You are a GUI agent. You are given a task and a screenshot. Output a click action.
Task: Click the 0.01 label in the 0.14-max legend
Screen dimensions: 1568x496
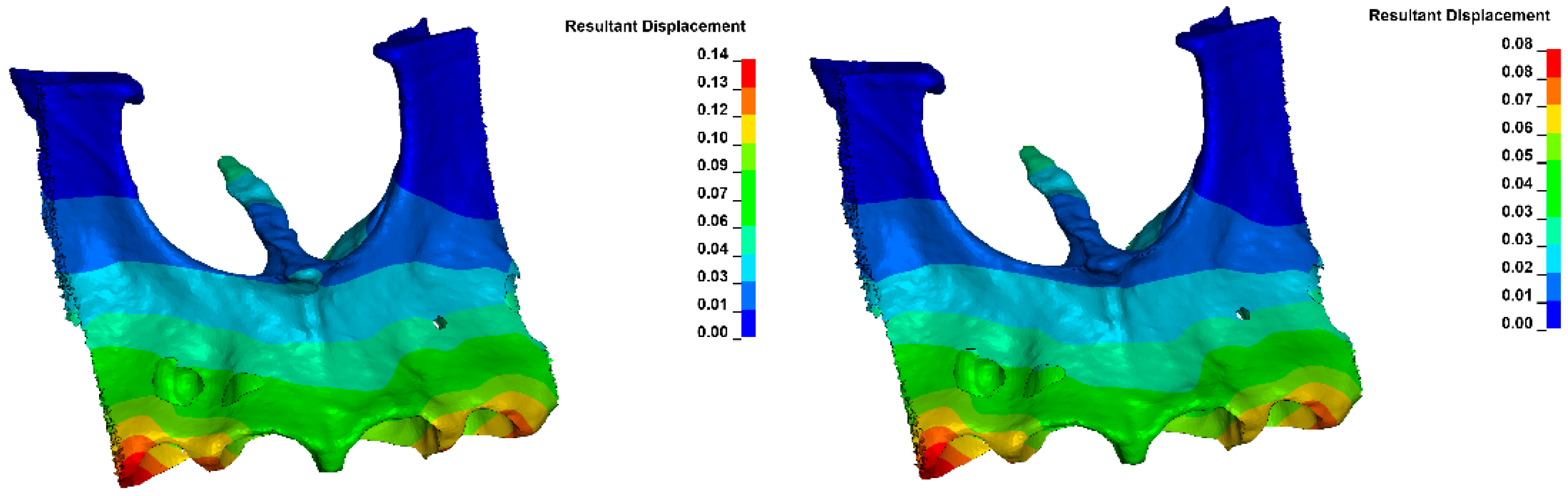[x=713, y=304]
